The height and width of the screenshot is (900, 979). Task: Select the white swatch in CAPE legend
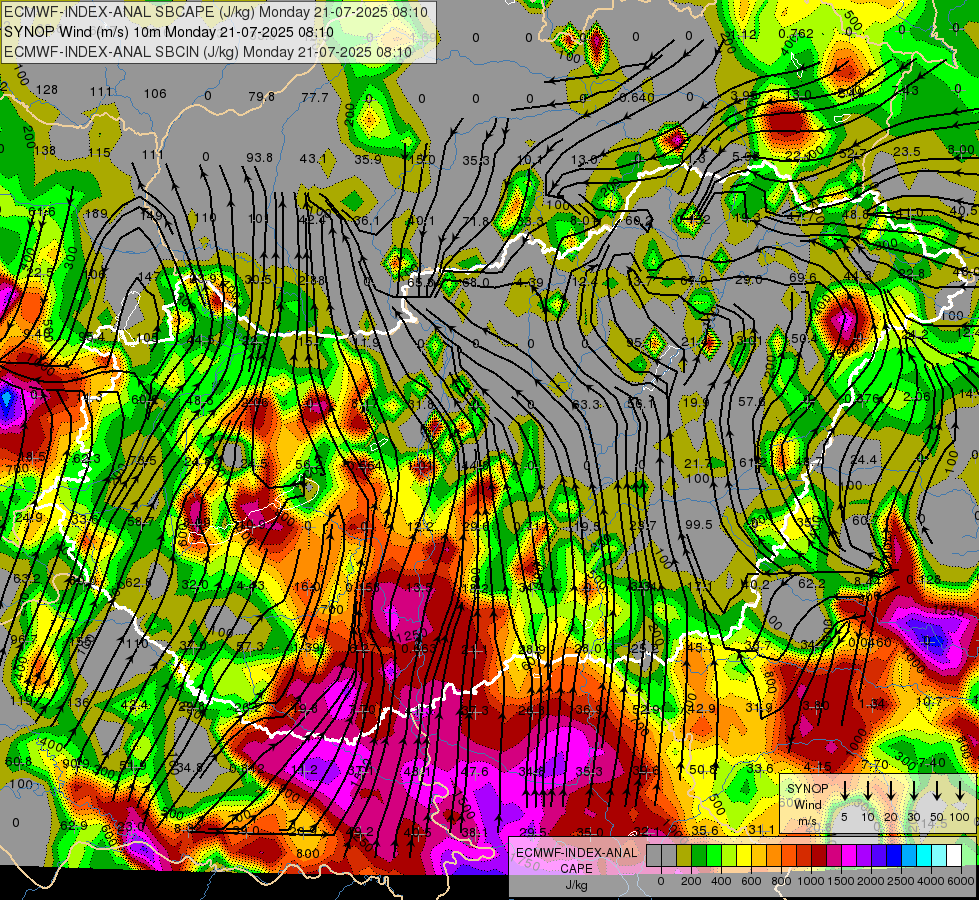coord(955,856)
